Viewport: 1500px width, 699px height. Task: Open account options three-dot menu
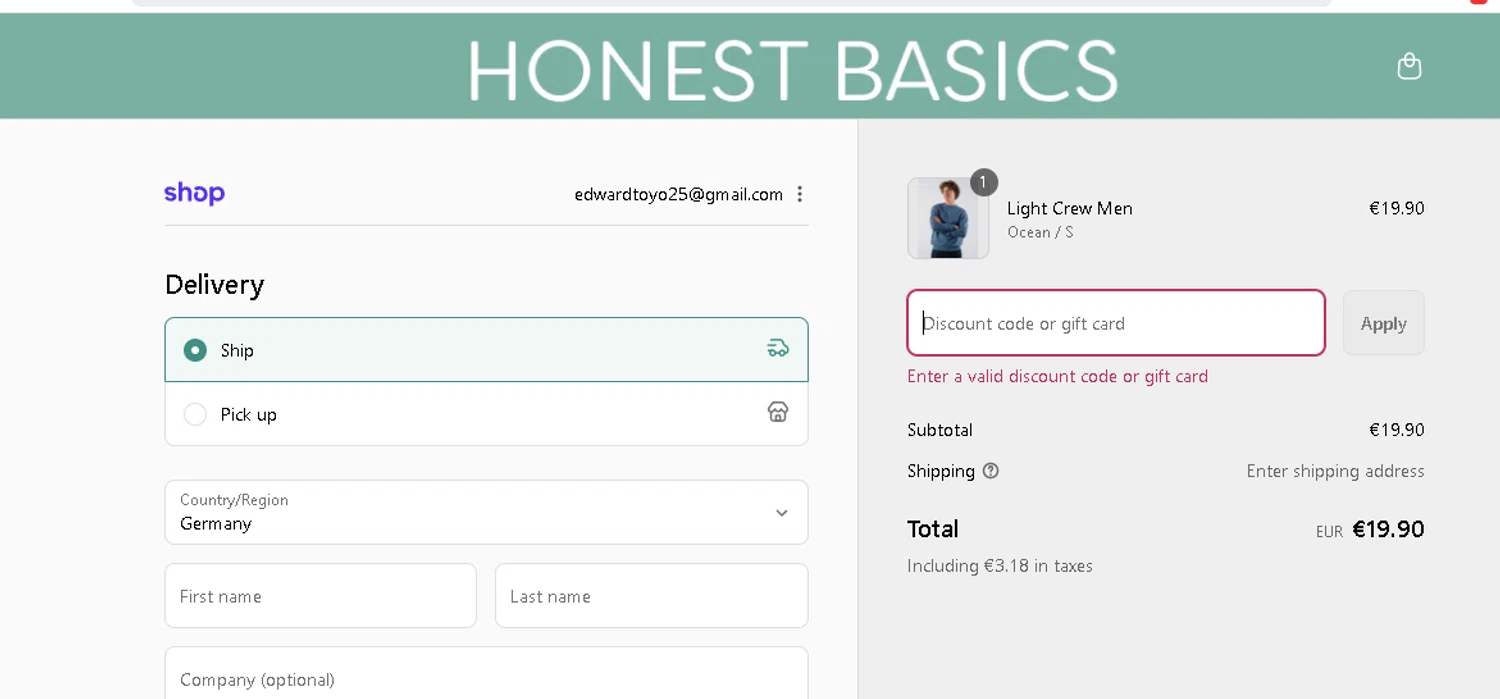799,194
